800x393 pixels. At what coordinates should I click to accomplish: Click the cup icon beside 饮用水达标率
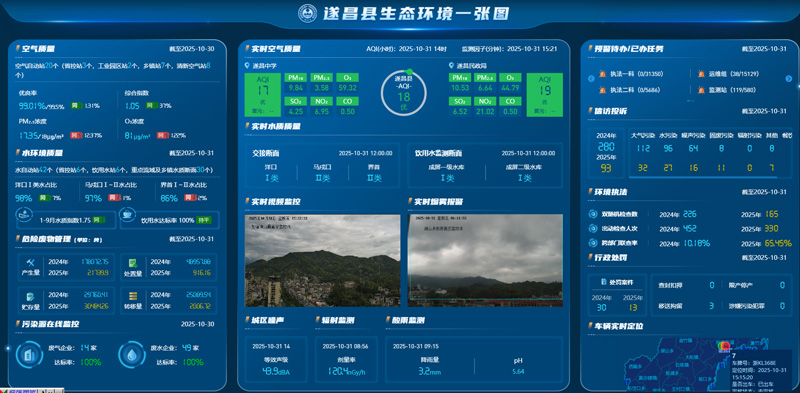(x=128, y=215)
